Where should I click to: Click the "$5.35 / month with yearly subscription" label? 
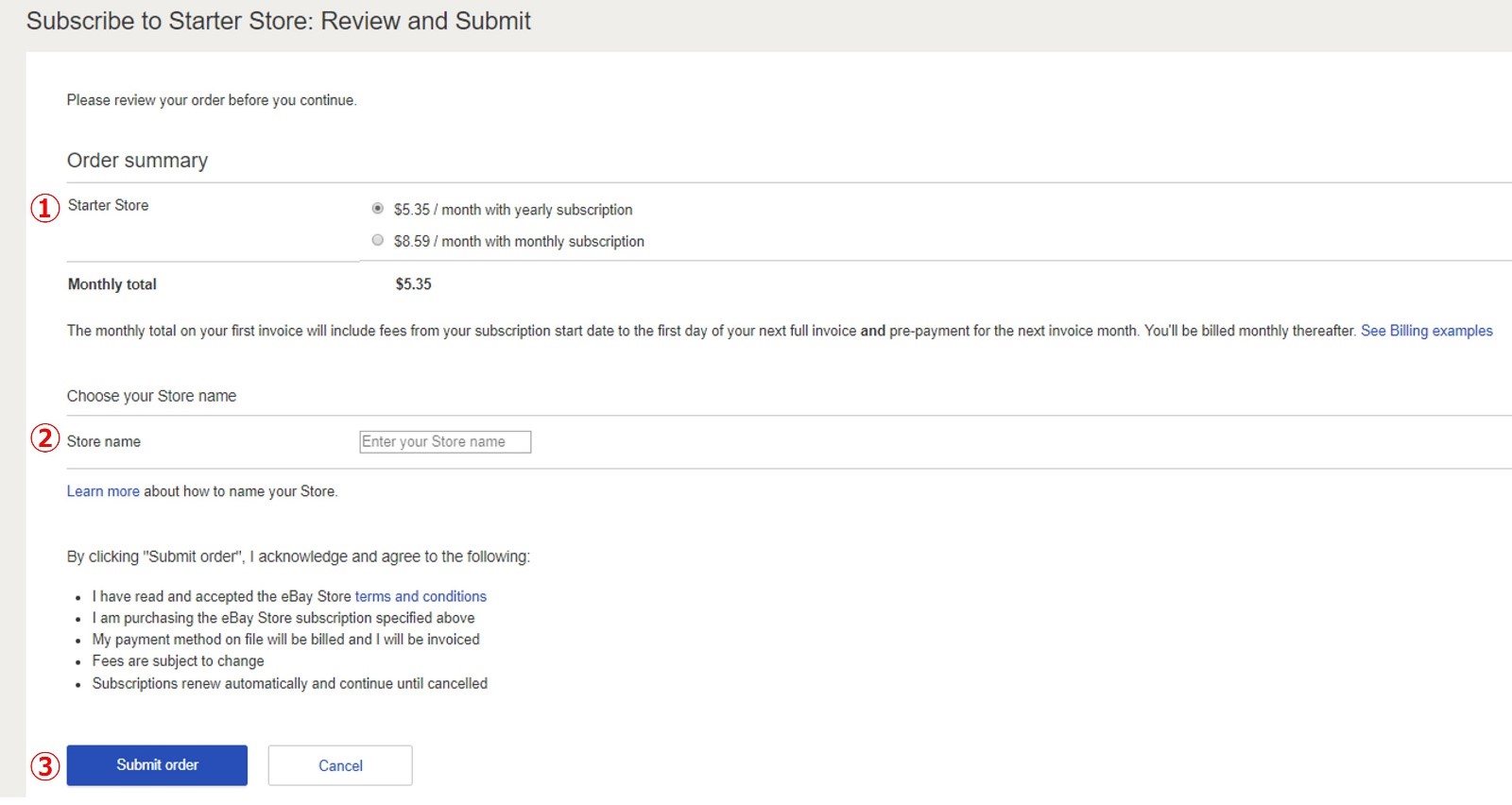tap(513, 210)
